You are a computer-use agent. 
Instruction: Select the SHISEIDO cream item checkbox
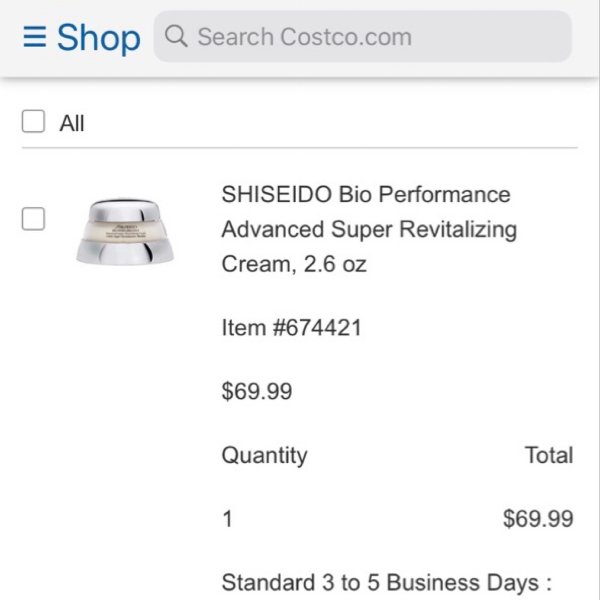(33, 219)
